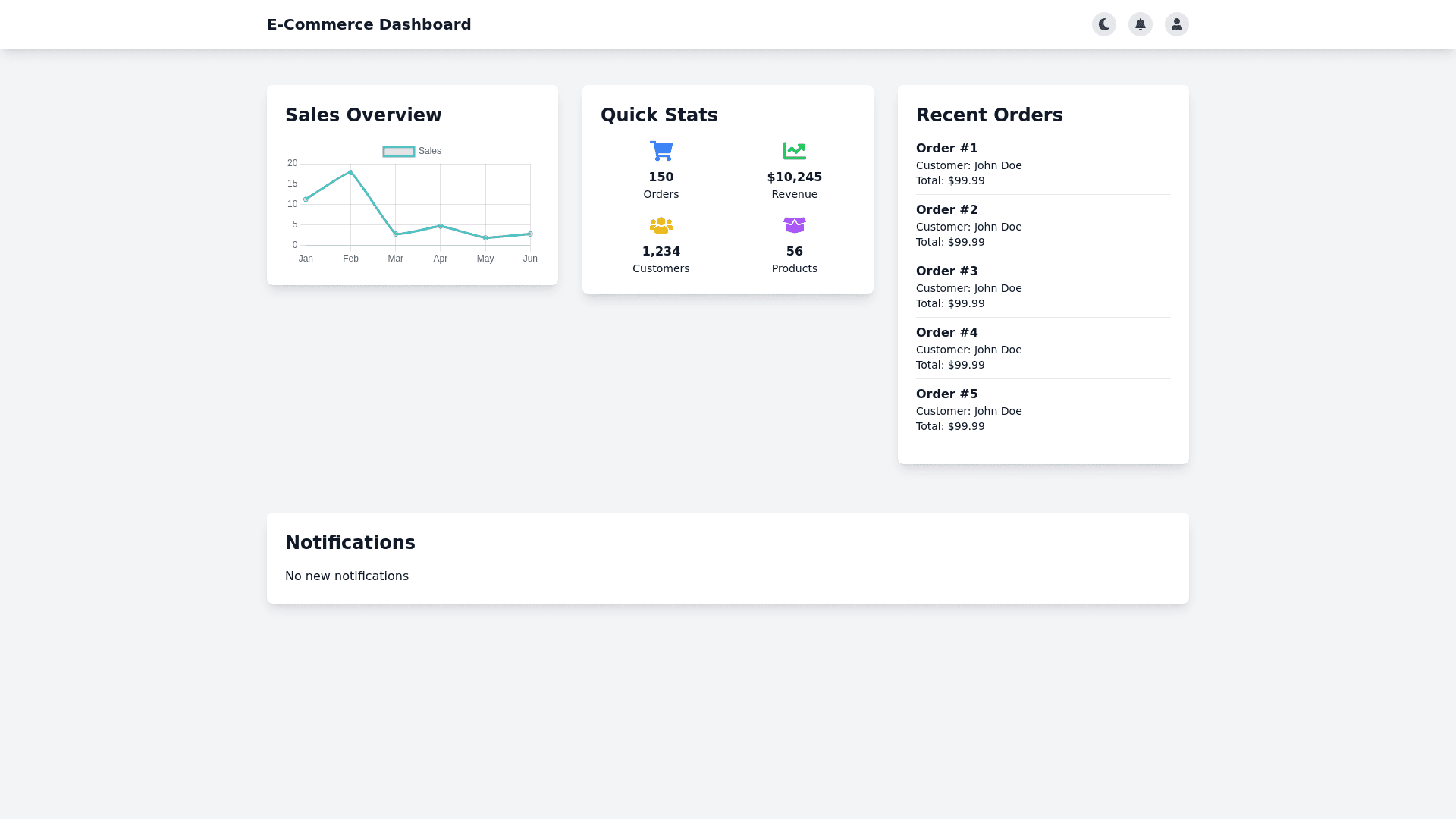Viewport: 1456px width, 819px height.
Task: Select Order #5 entry
Action: pos(946,394)
